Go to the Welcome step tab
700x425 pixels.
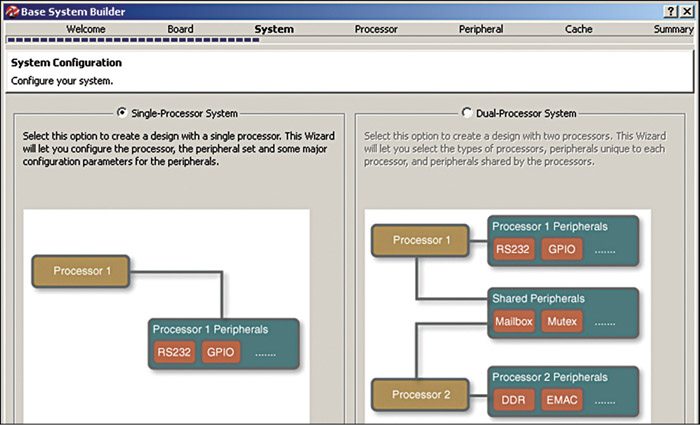tap(85, 29)
